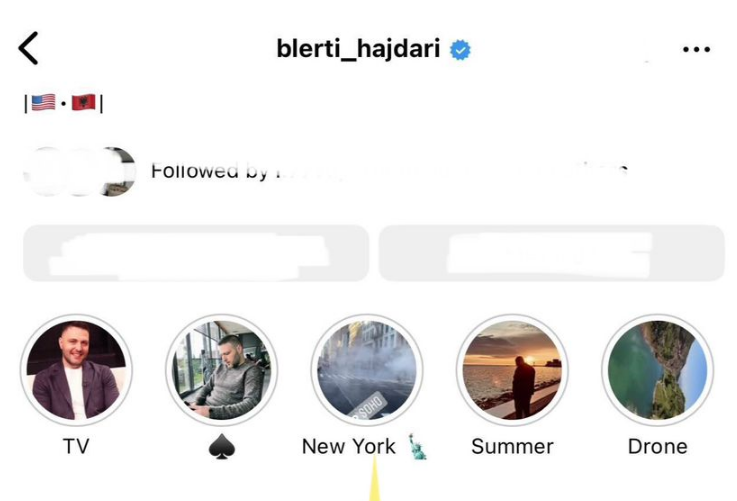This screenshot has height=501, width=737.
Task: Tap the visible follower avatar photo
Action: coord(118,172)
